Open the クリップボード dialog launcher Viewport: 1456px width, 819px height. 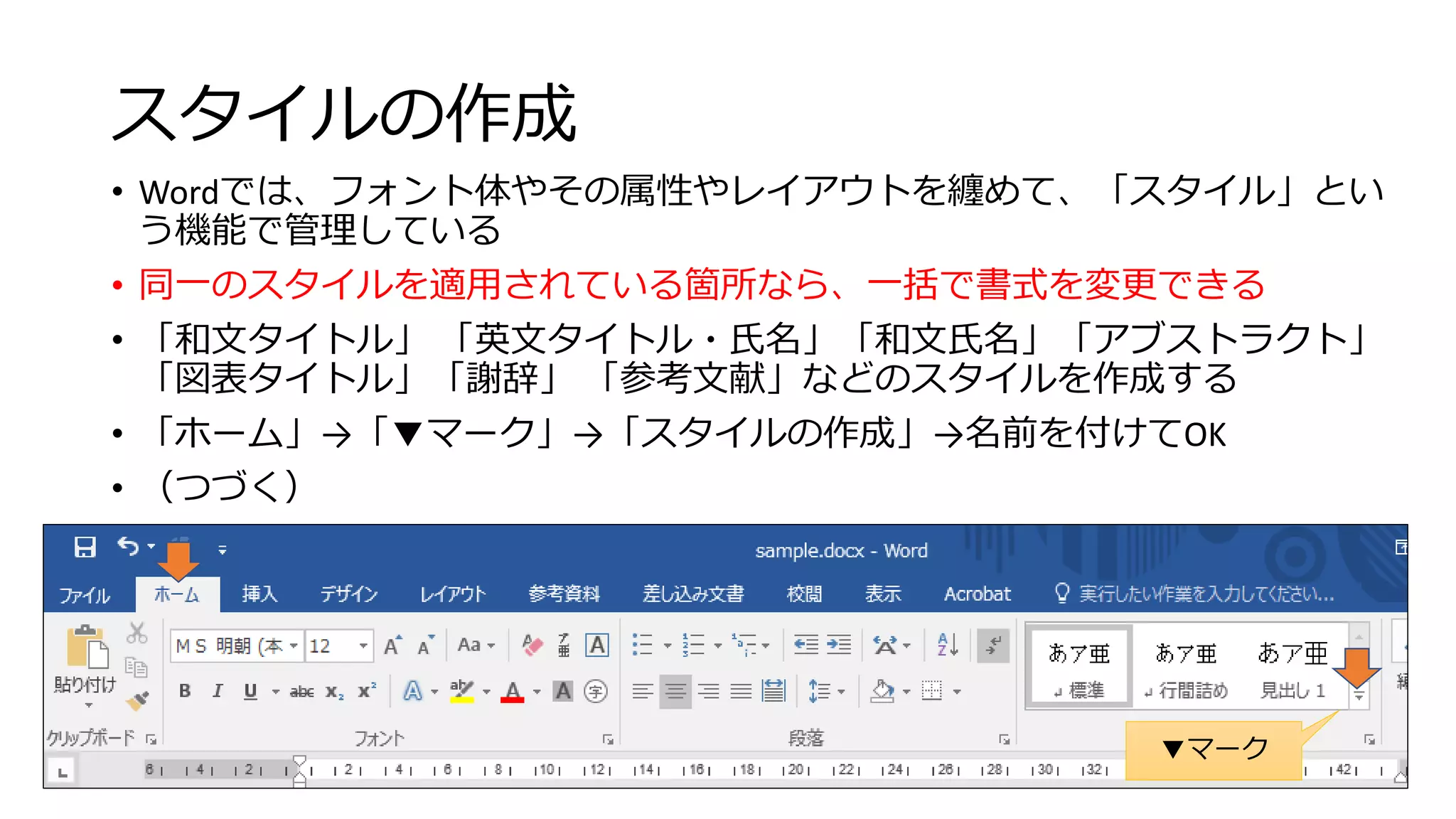pyautogui.click(x=151, y=739)
